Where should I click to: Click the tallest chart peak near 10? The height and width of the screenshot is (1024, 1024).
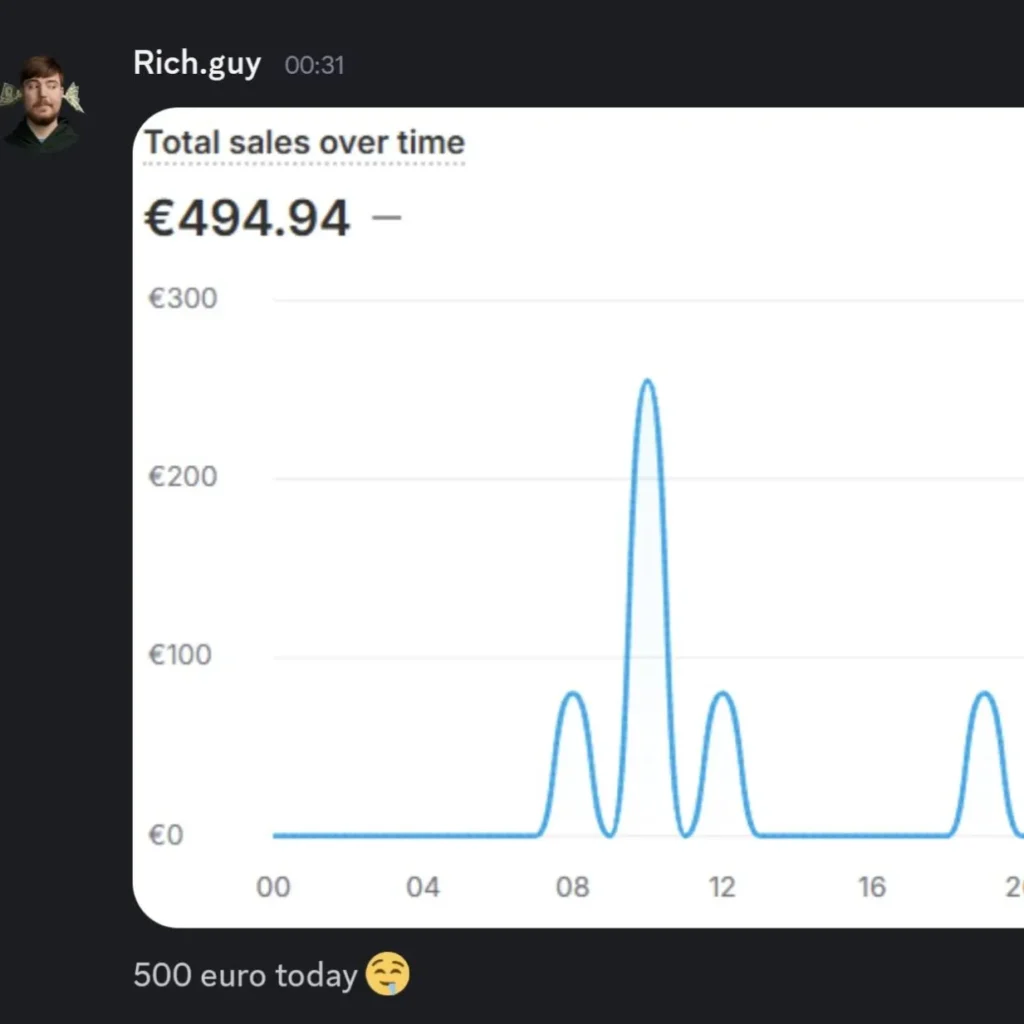point(647,382)
